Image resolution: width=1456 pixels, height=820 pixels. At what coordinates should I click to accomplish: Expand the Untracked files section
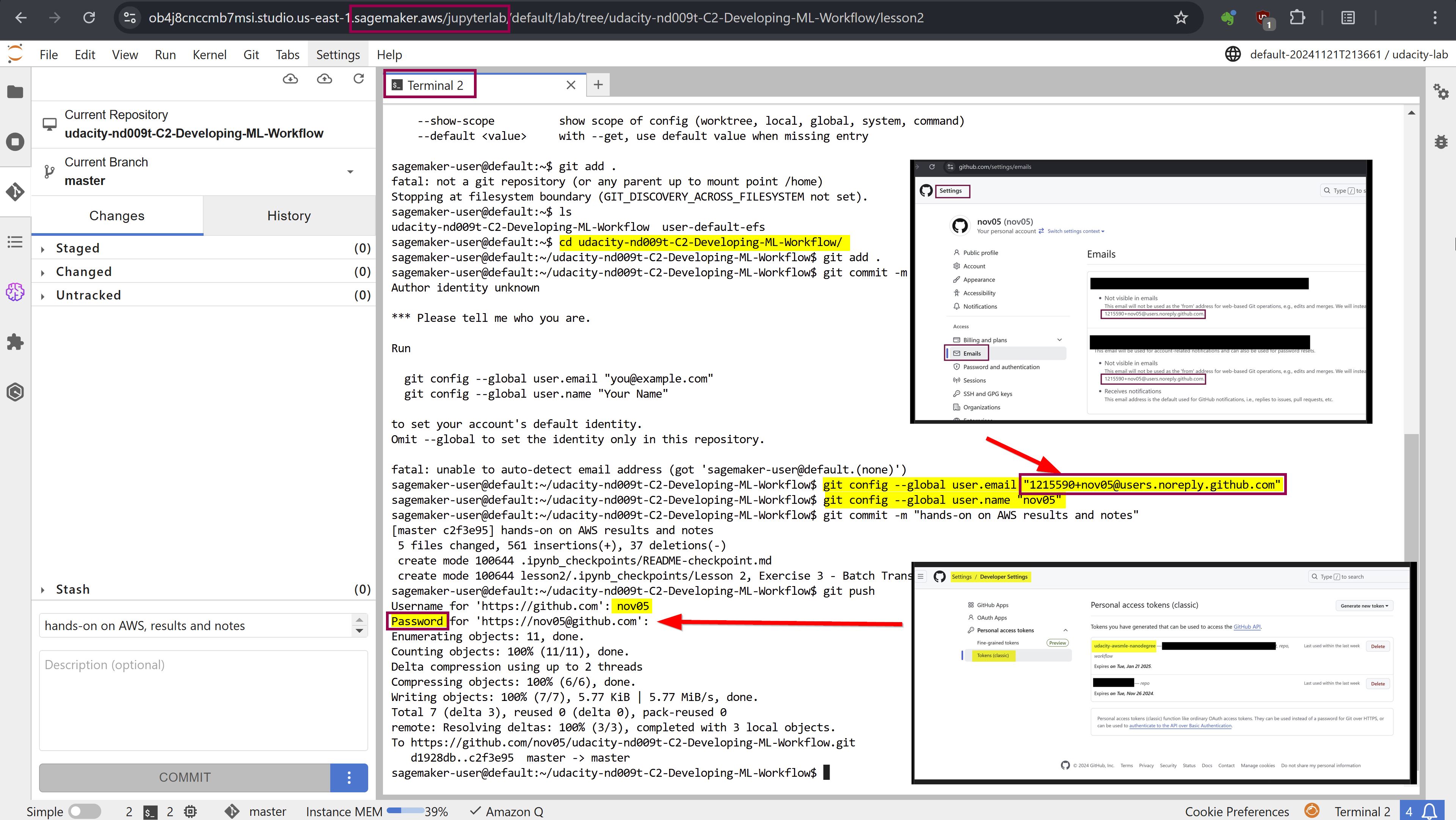[x=88, y=295]
